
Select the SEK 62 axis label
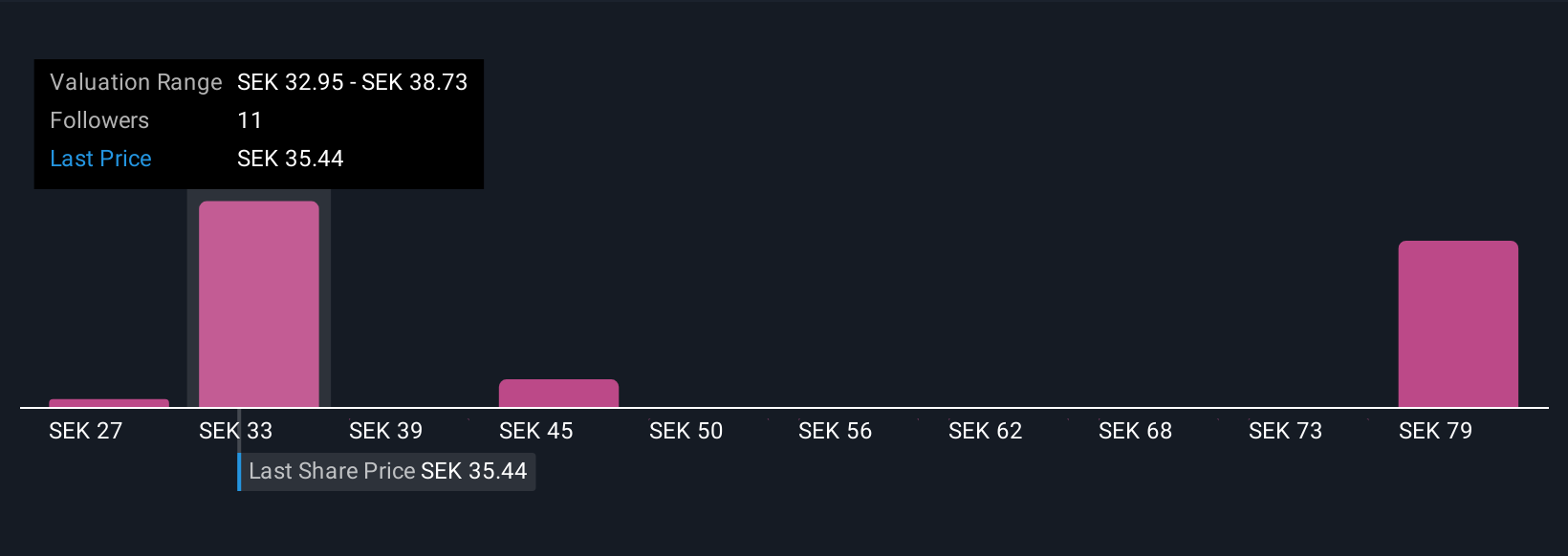click(985, 431)
